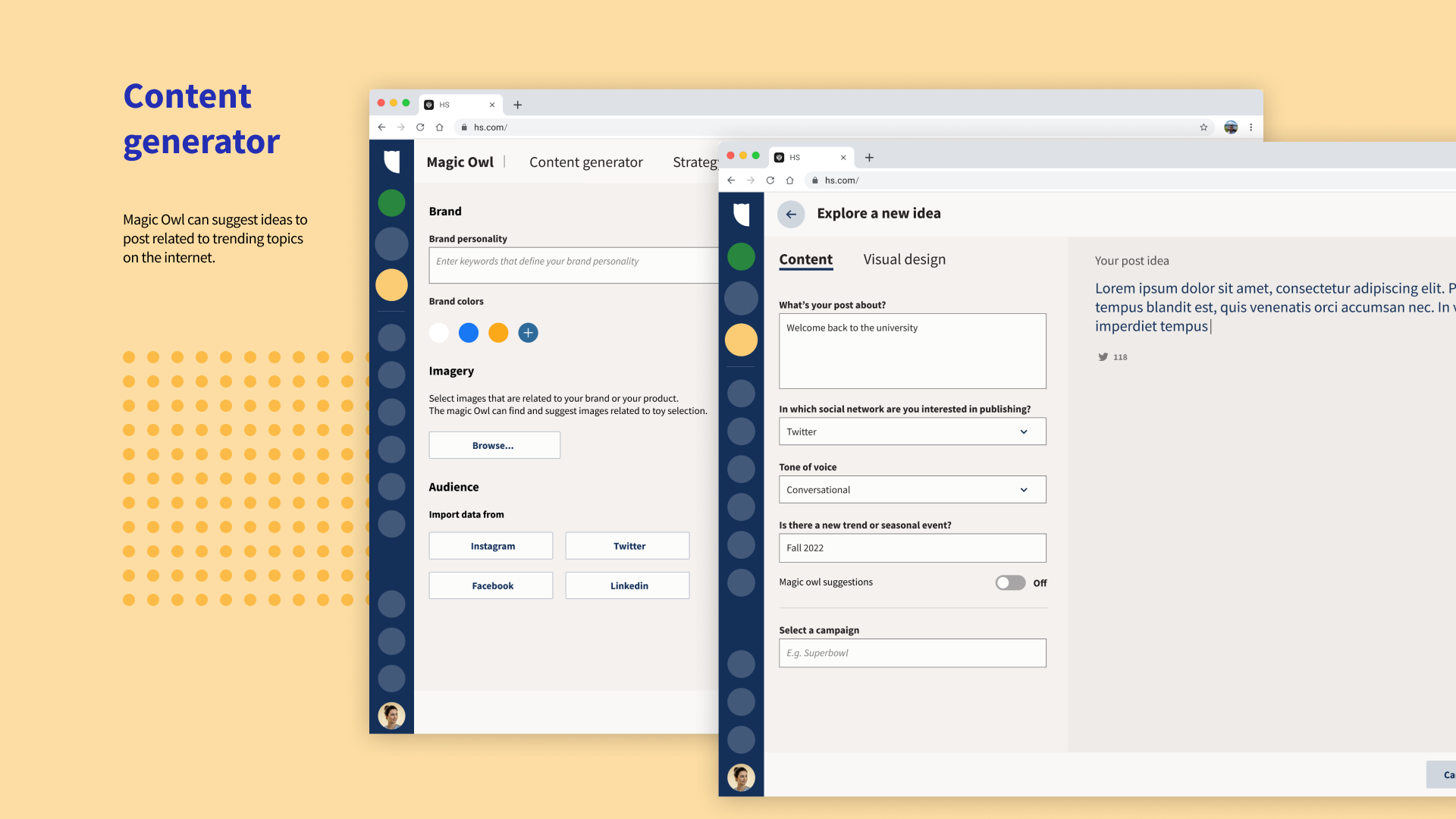Click the Select a campaign input field
1456x819 pixels.
point(912,653)
